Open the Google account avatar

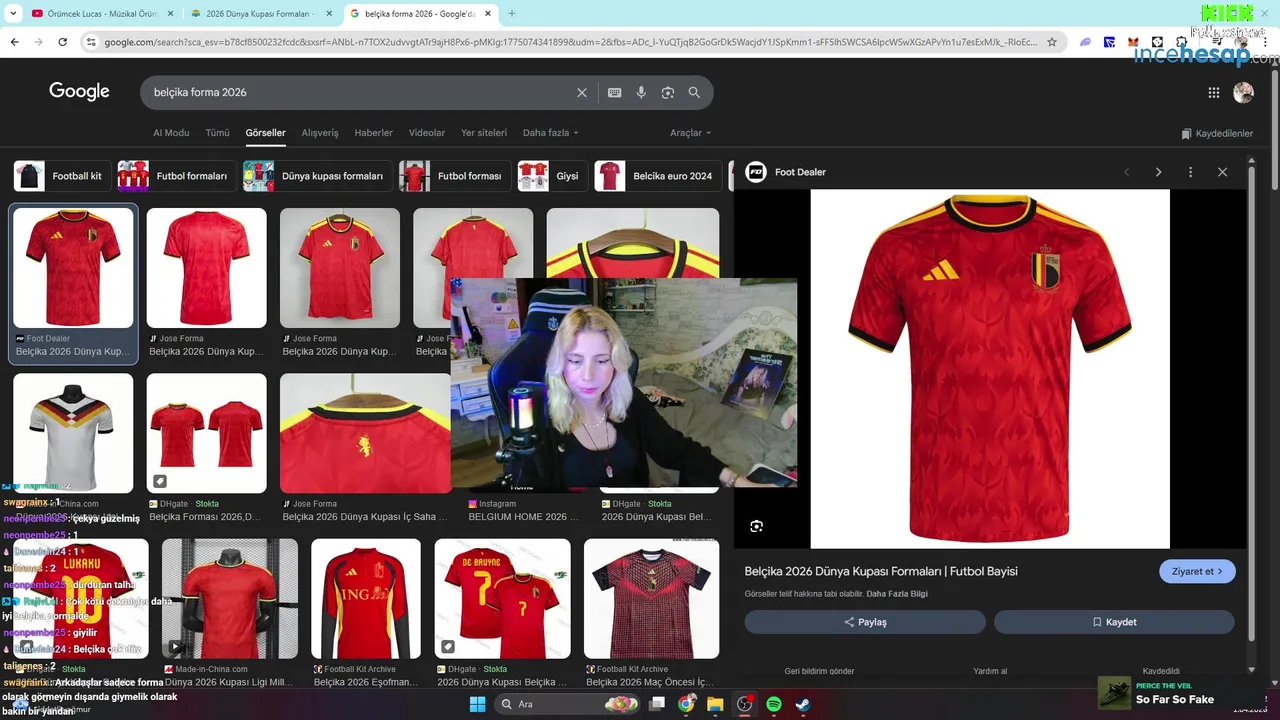(1243, 92)
